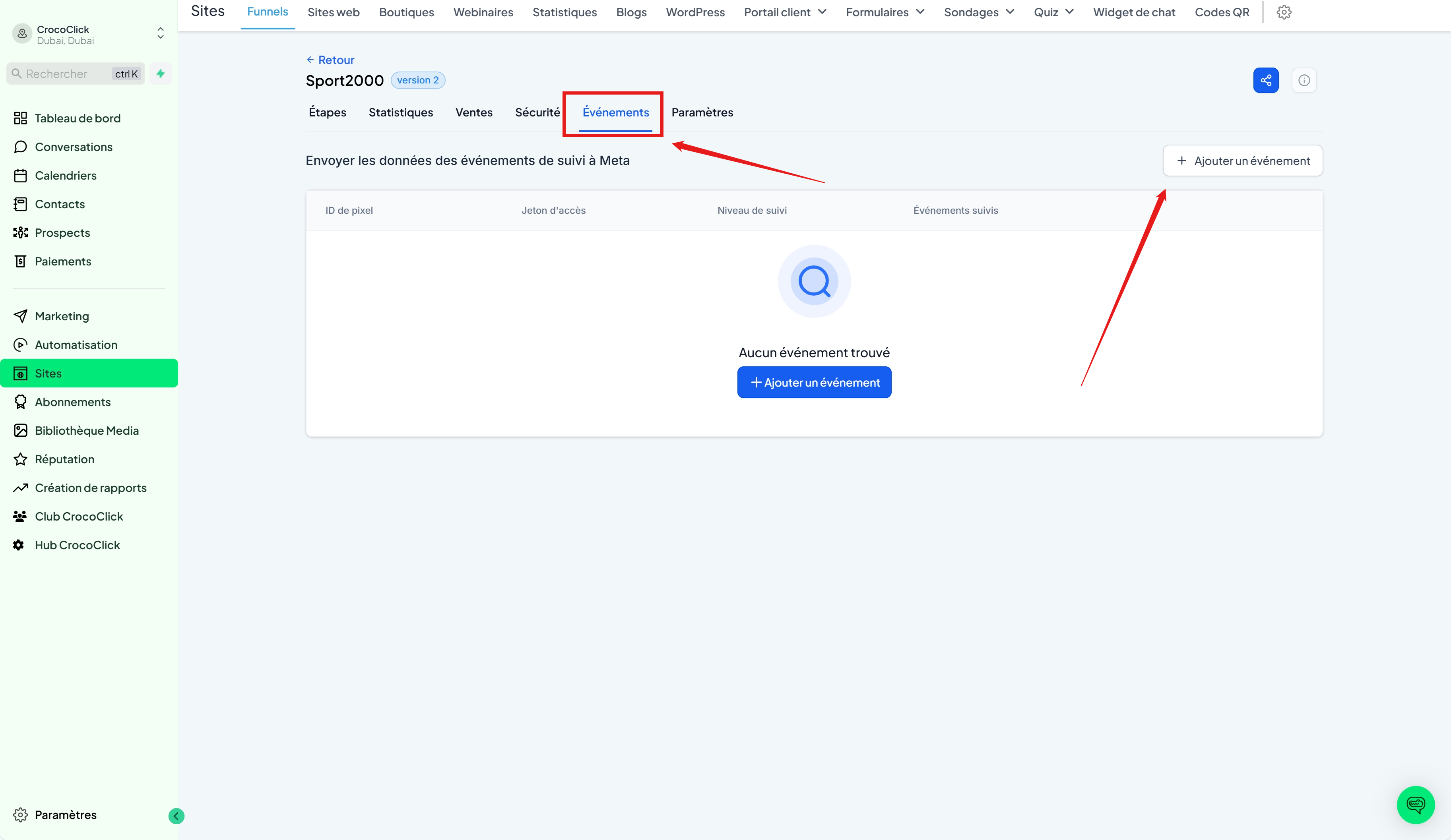The image size is (1451, 840).
Task: Open the Webinaires tab
Action: (x=483, y=12)
